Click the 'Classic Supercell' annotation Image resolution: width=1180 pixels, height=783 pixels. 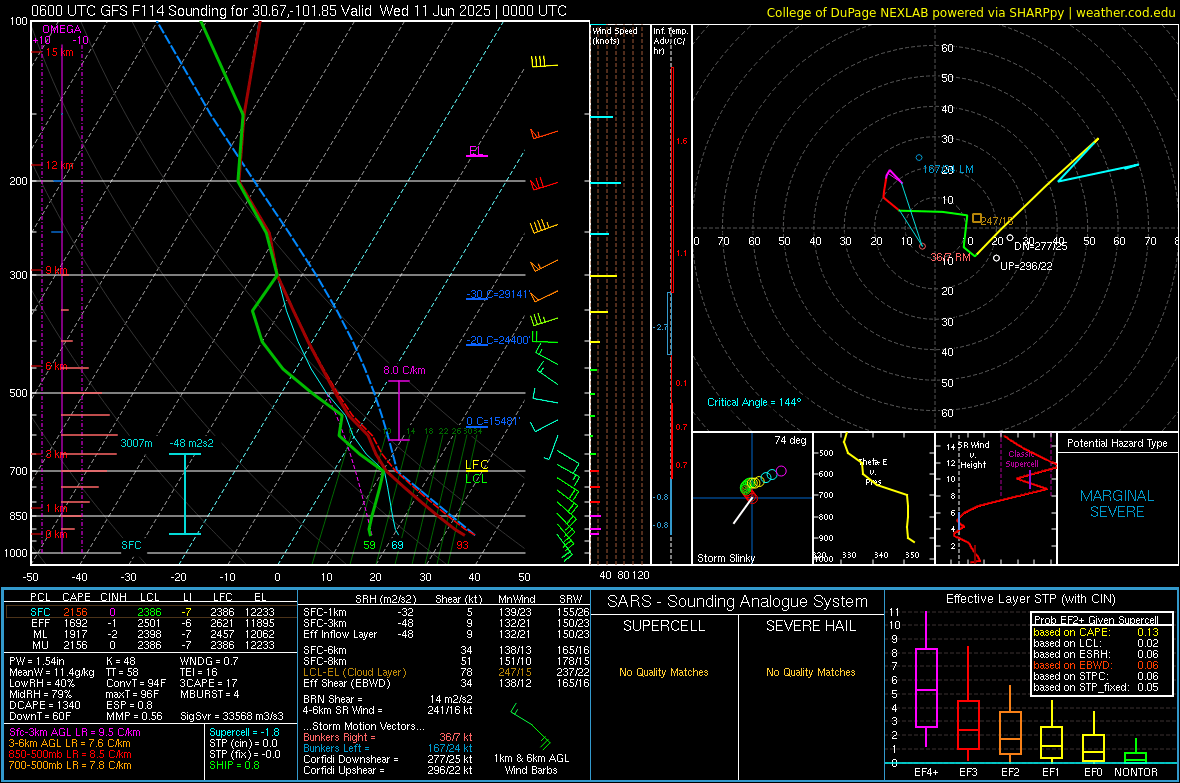tap(1022, 459)
